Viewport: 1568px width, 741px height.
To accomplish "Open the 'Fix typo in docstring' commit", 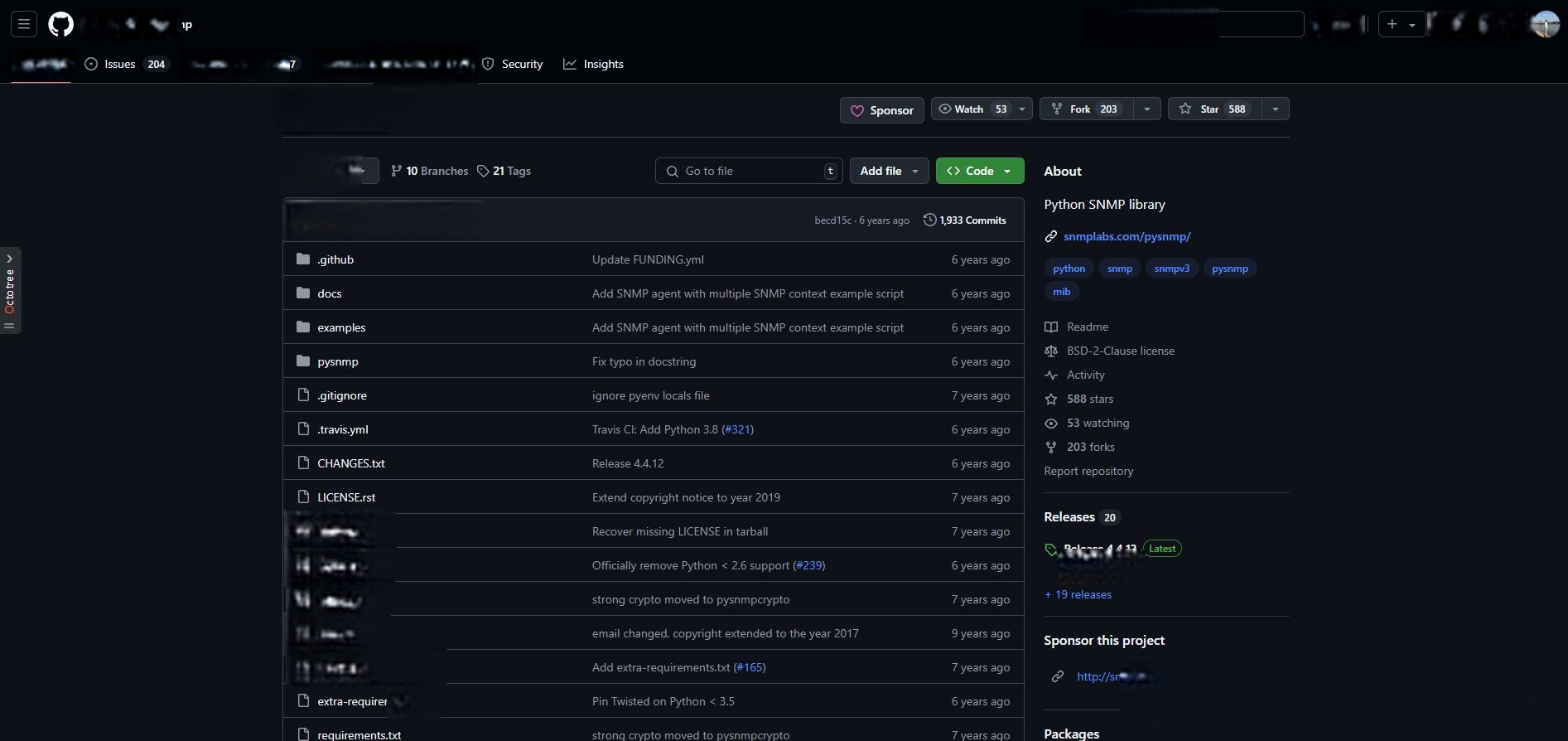I will (x=644, y=361).
